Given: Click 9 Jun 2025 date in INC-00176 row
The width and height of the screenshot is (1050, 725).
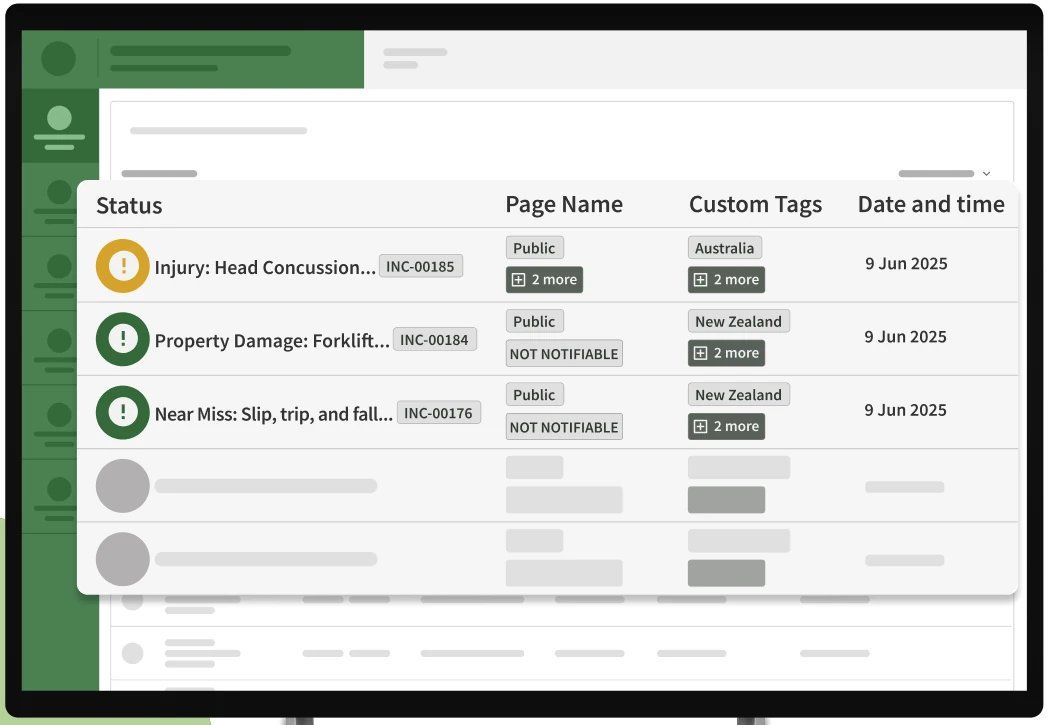Looking at the screenshot, I should 905,410.
